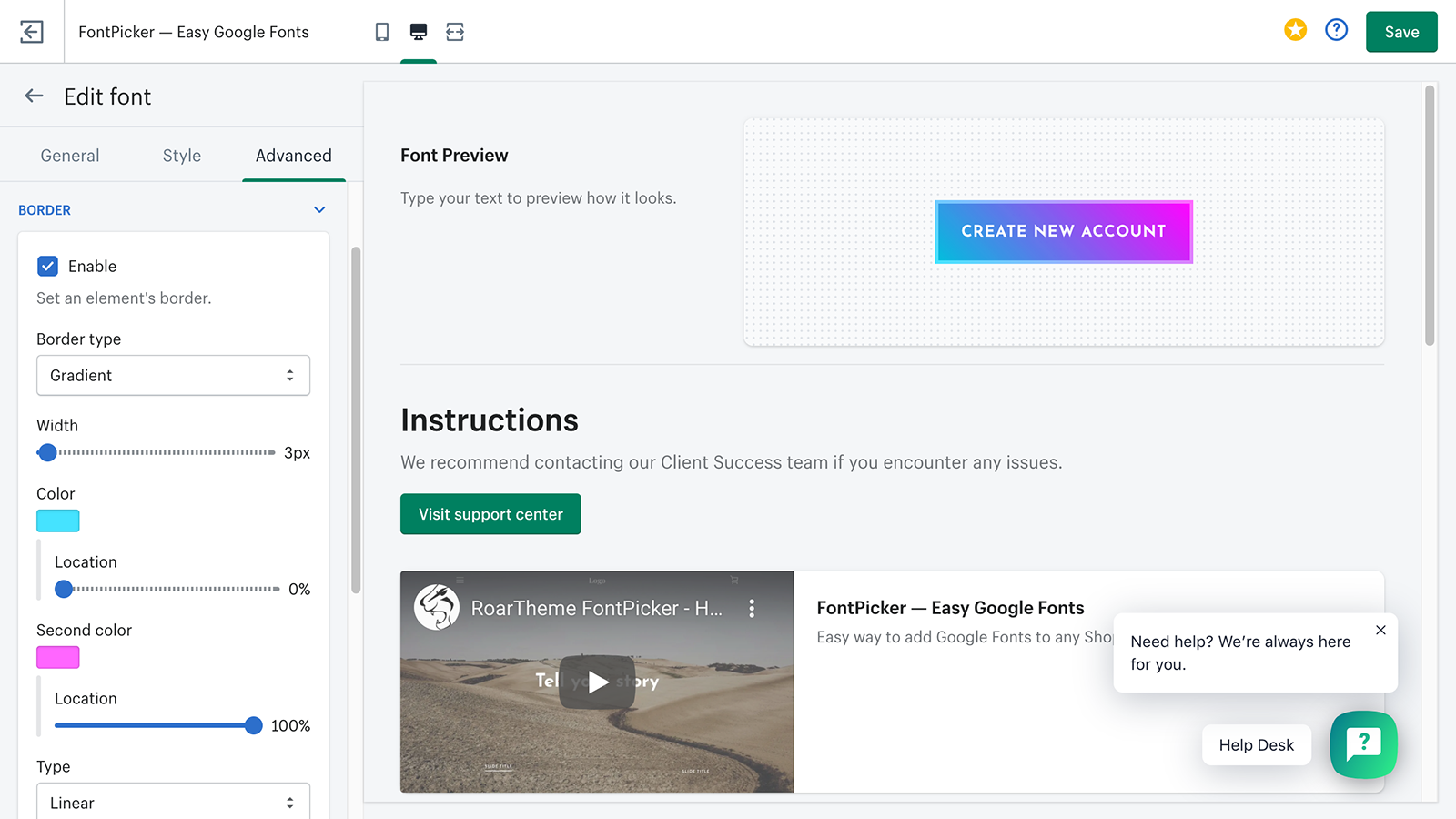Open the Border type Gradient dropdown

click(x=173, y=375)
